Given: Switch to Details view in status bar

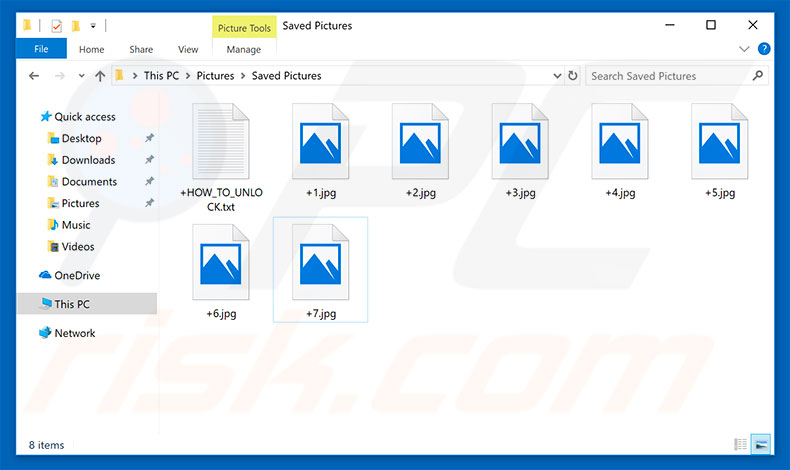Looking at the screenshot, I should click(x=741, y=444).
